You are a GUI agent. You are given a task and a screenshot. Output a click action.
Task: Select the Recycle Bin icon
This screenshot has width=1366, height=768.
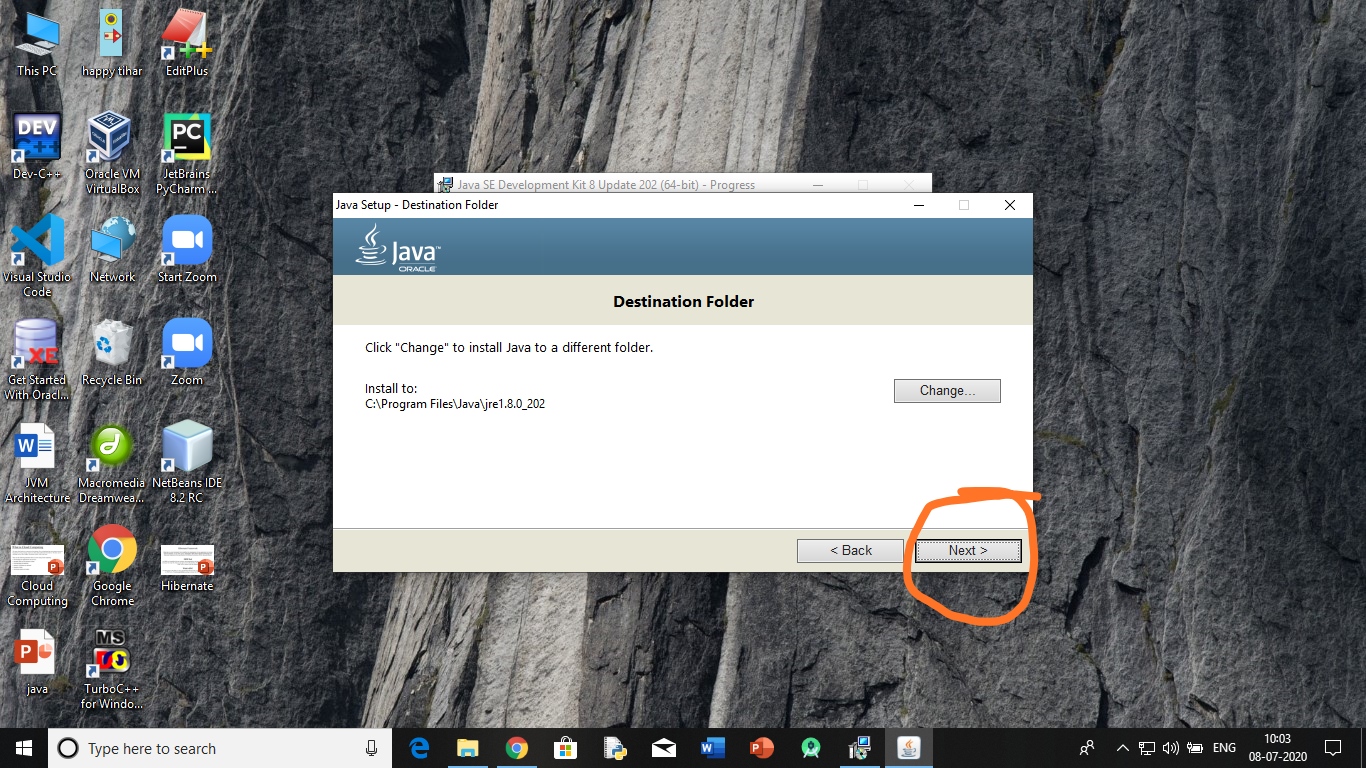point(112,352)
